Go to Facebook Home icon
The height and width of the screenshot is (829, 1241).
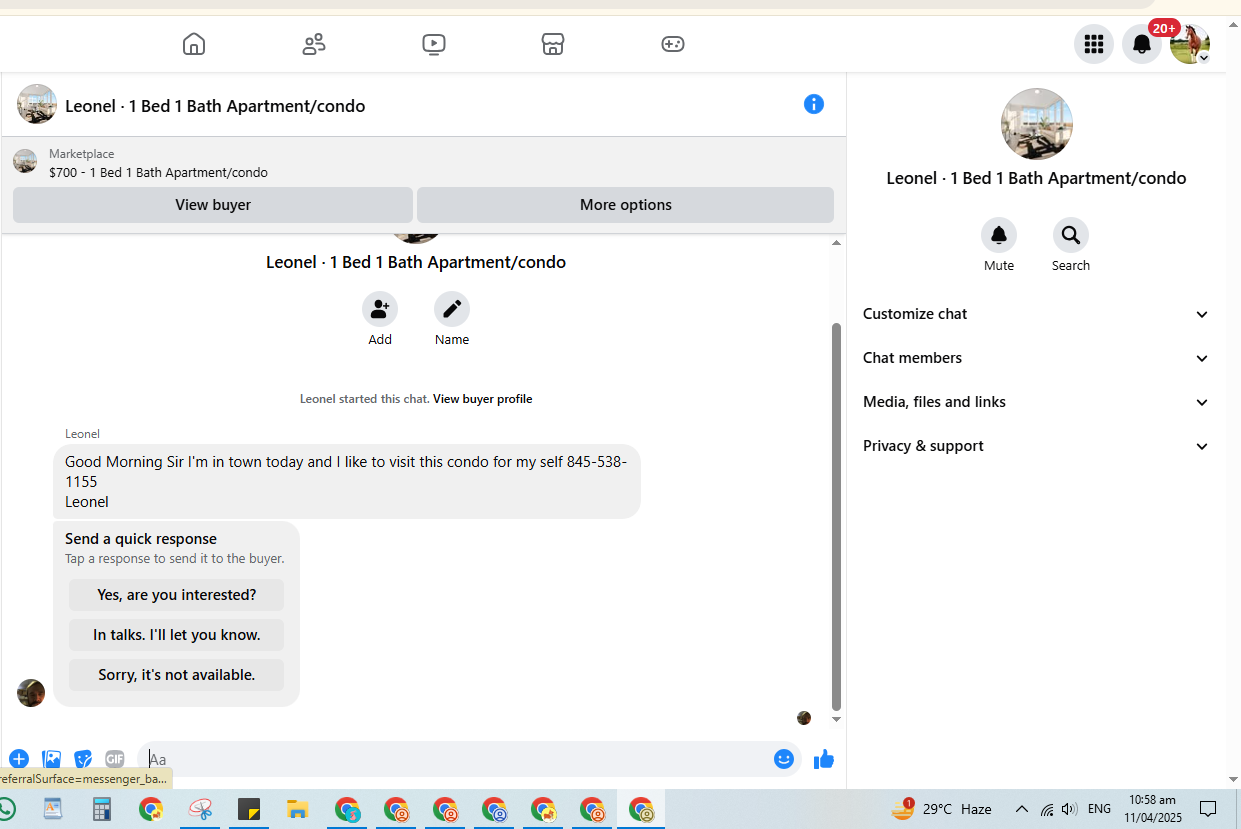194,44
